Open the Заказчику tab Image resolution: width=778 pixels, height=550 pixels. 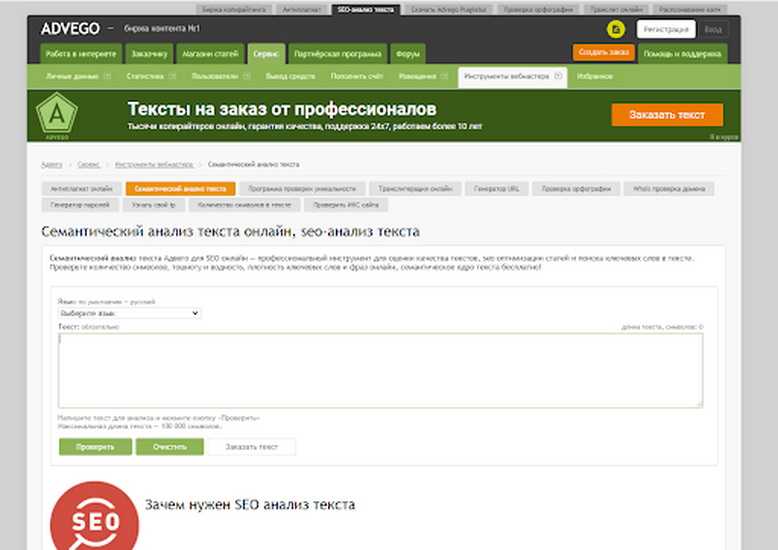[149, 54]
